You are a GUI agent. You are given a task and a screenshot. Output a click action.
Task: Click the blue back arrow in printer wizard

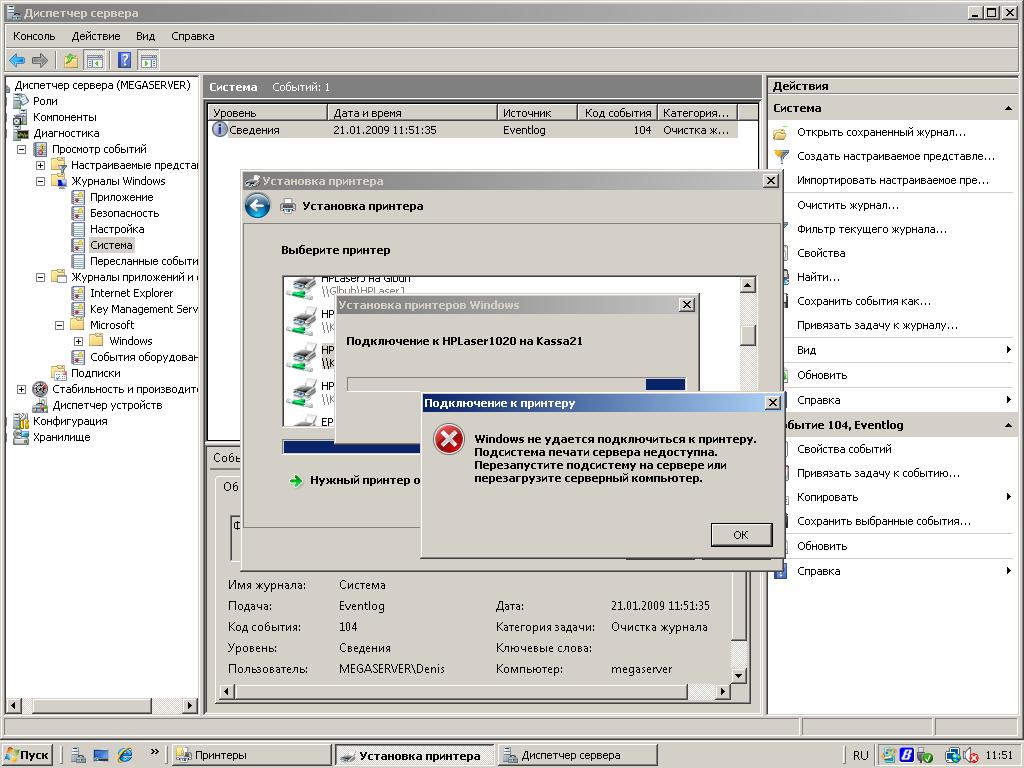point(257,206)
